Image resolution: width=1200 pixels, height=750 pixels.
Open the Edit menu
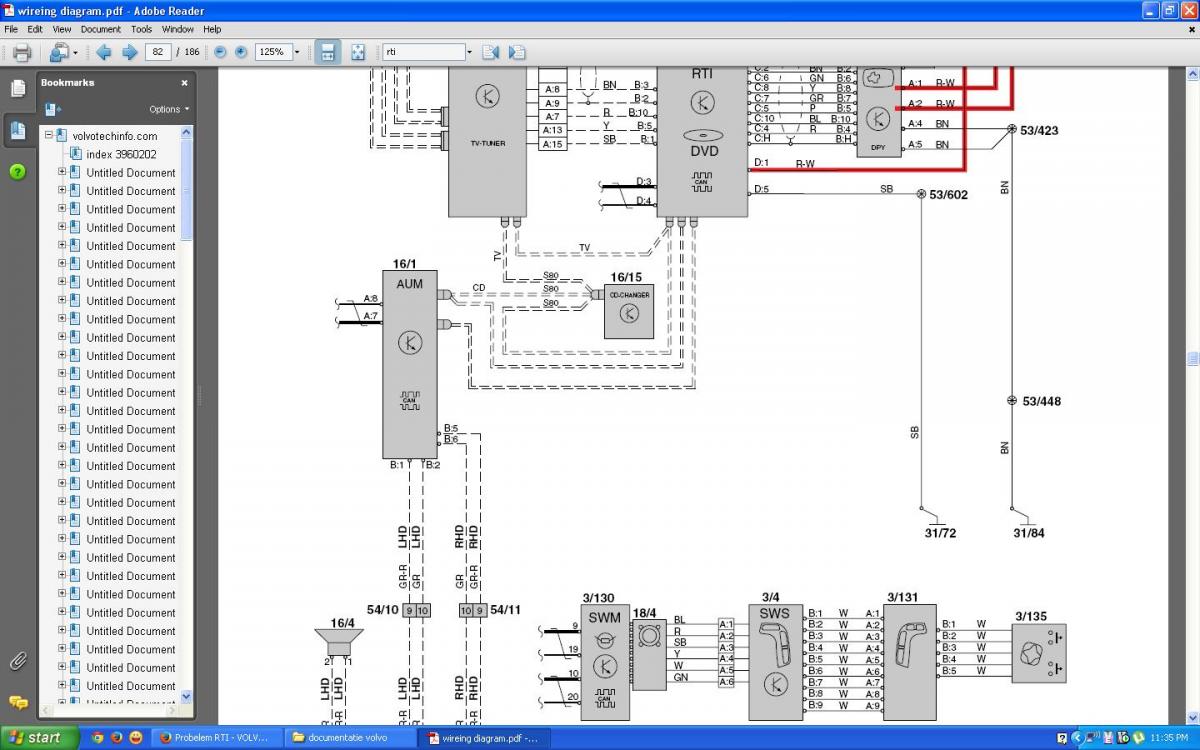point(35,29)
